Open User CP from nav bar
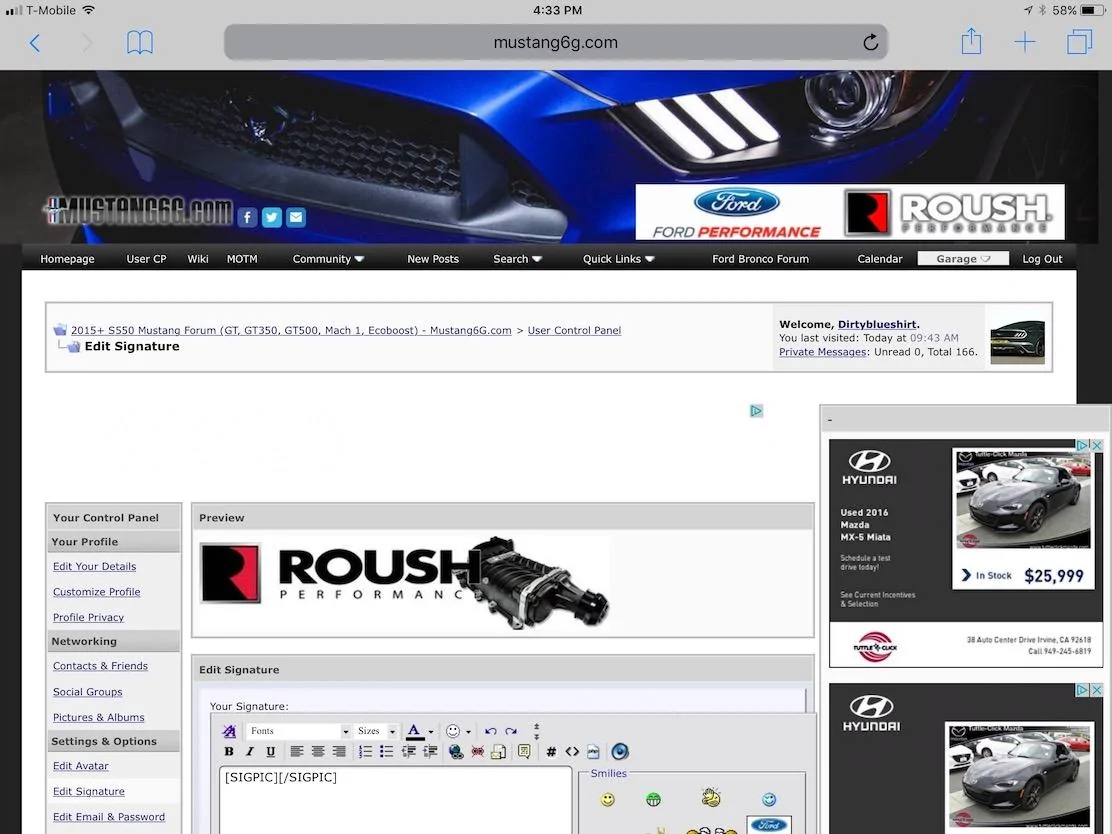Viewport: 1112px width, 834px height. (x=146, y=259)
